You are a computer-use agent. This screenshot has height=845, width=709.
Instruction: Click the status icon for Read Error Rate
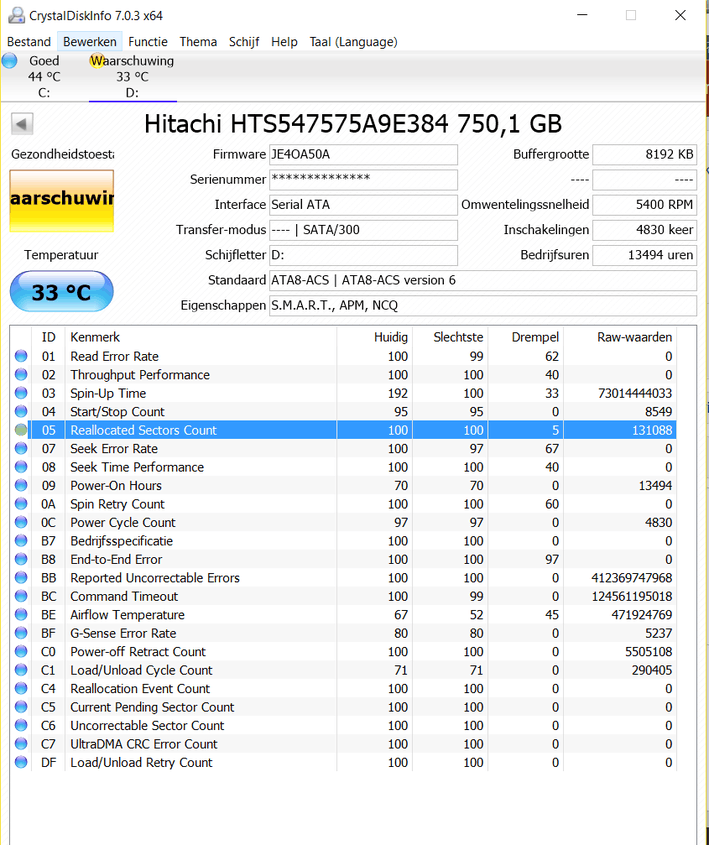(21, 356)
